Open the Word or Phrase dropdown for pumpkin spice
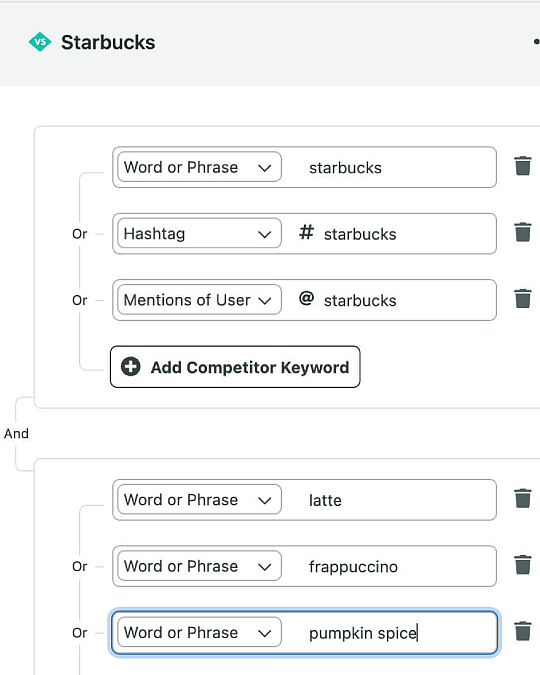This screenshot has width=540, height=675. (x=199, y=632)
